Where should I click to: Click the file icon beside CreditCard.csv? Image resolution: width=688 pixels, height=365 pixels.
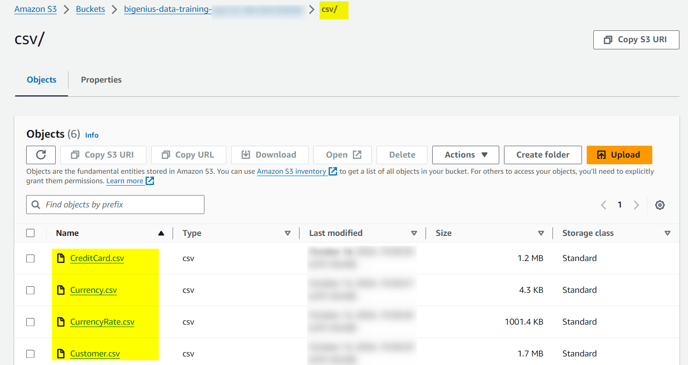point(61,258)
